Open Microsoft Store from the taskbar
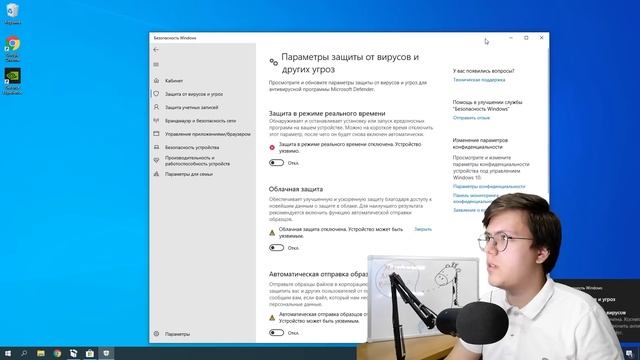640x360 pixels. coord(90,353)
